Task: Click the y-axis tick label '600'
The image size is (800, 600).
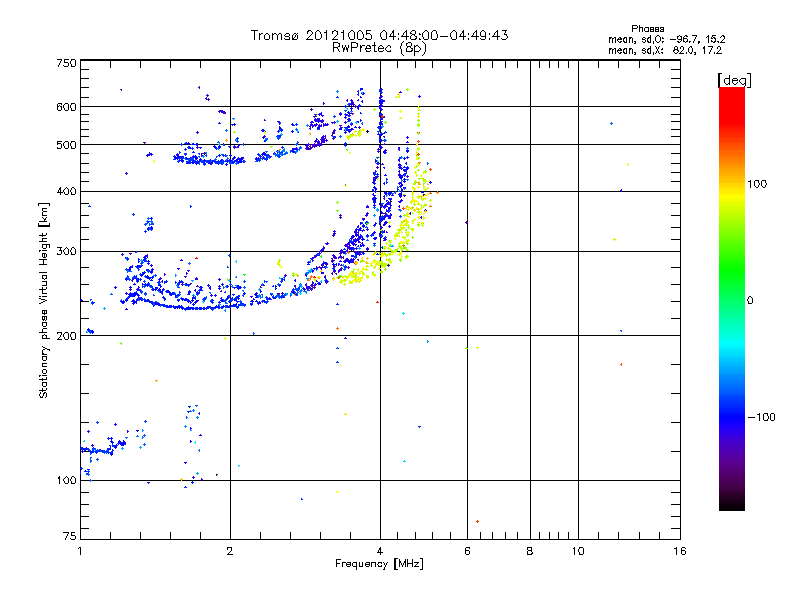Action: (x=66, y=107)
